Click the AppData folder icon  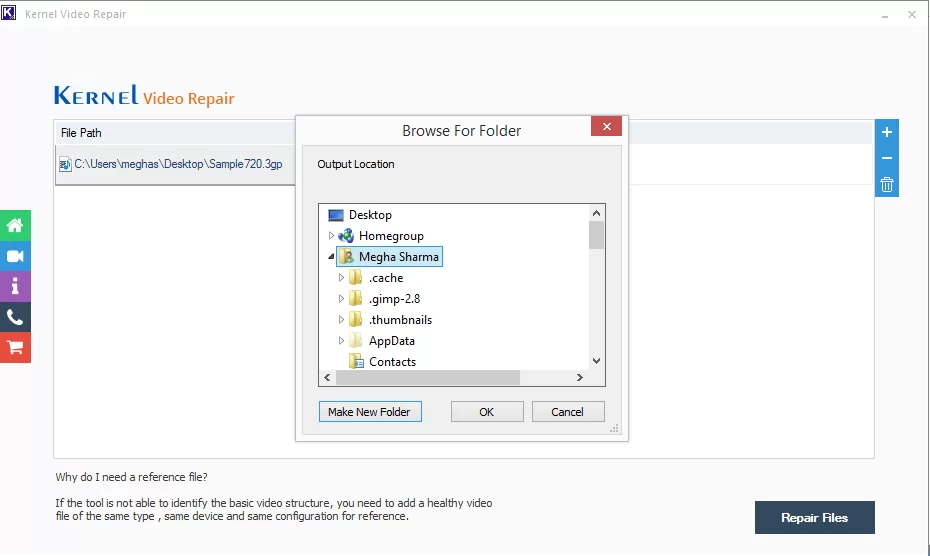pyautogui.click(x=356, y=341)
